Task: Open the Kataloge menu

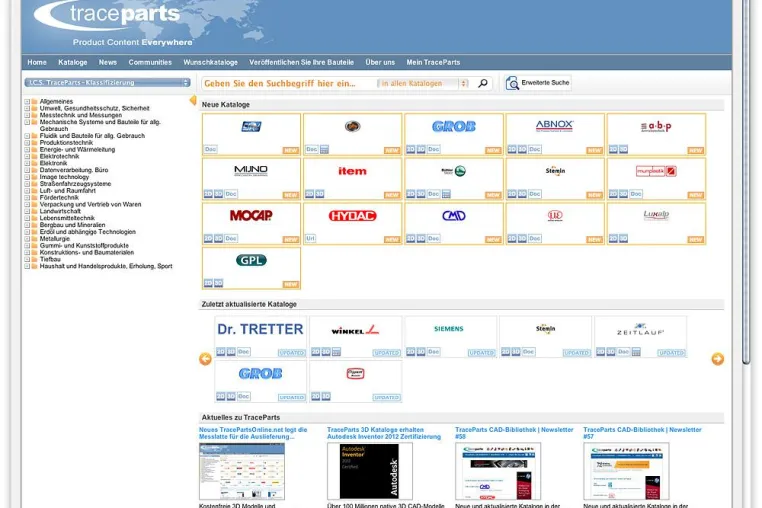Action: click(x=72, y=62)
